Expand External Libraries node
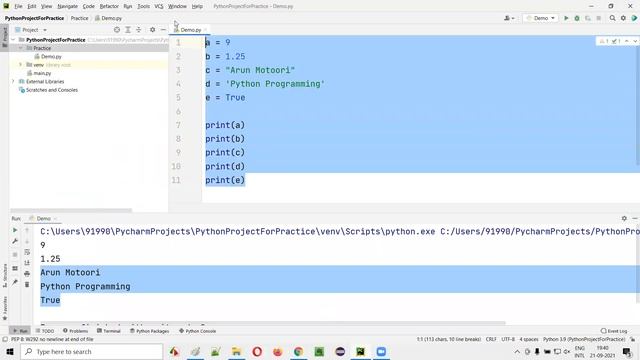 coord(13,82)
